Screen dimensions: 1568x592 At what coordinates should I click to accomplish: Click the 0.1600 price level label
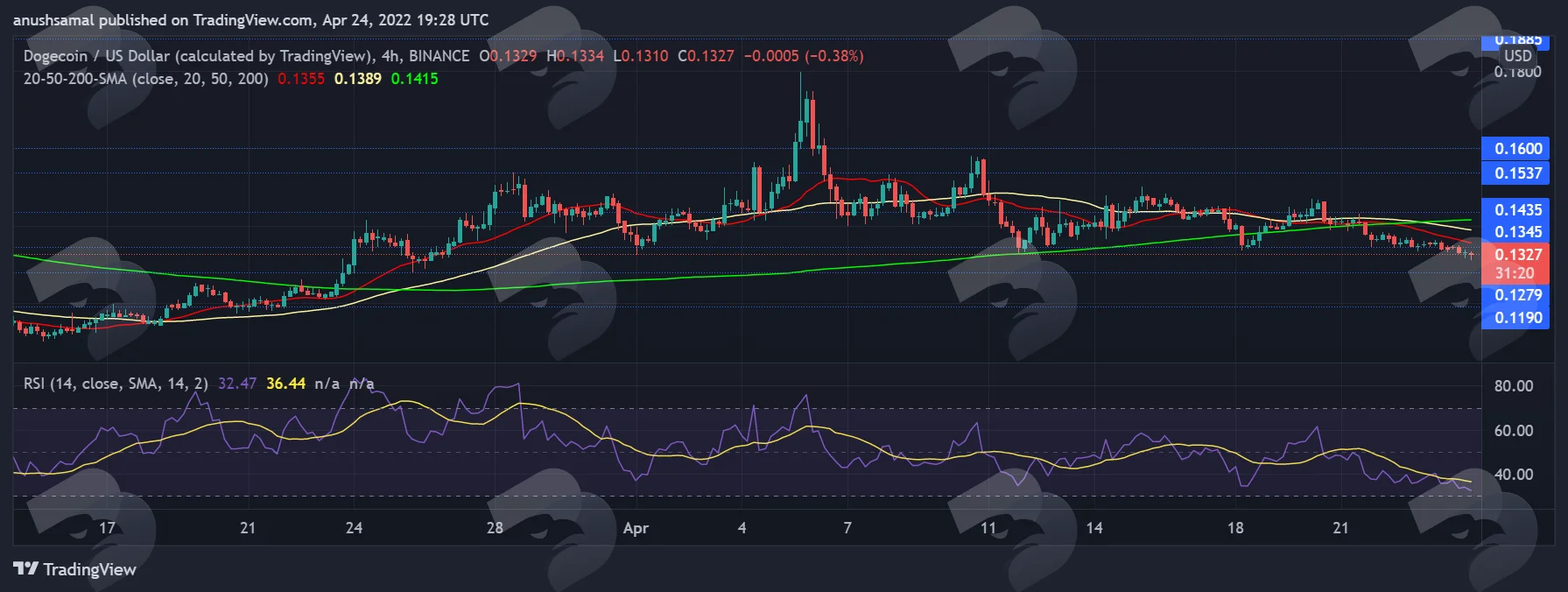(x=1515, y=149)
